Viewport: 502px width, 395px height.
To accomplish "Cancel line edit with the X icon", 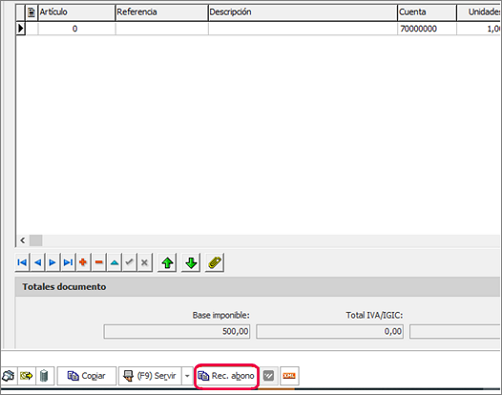I will click(144, 263).
